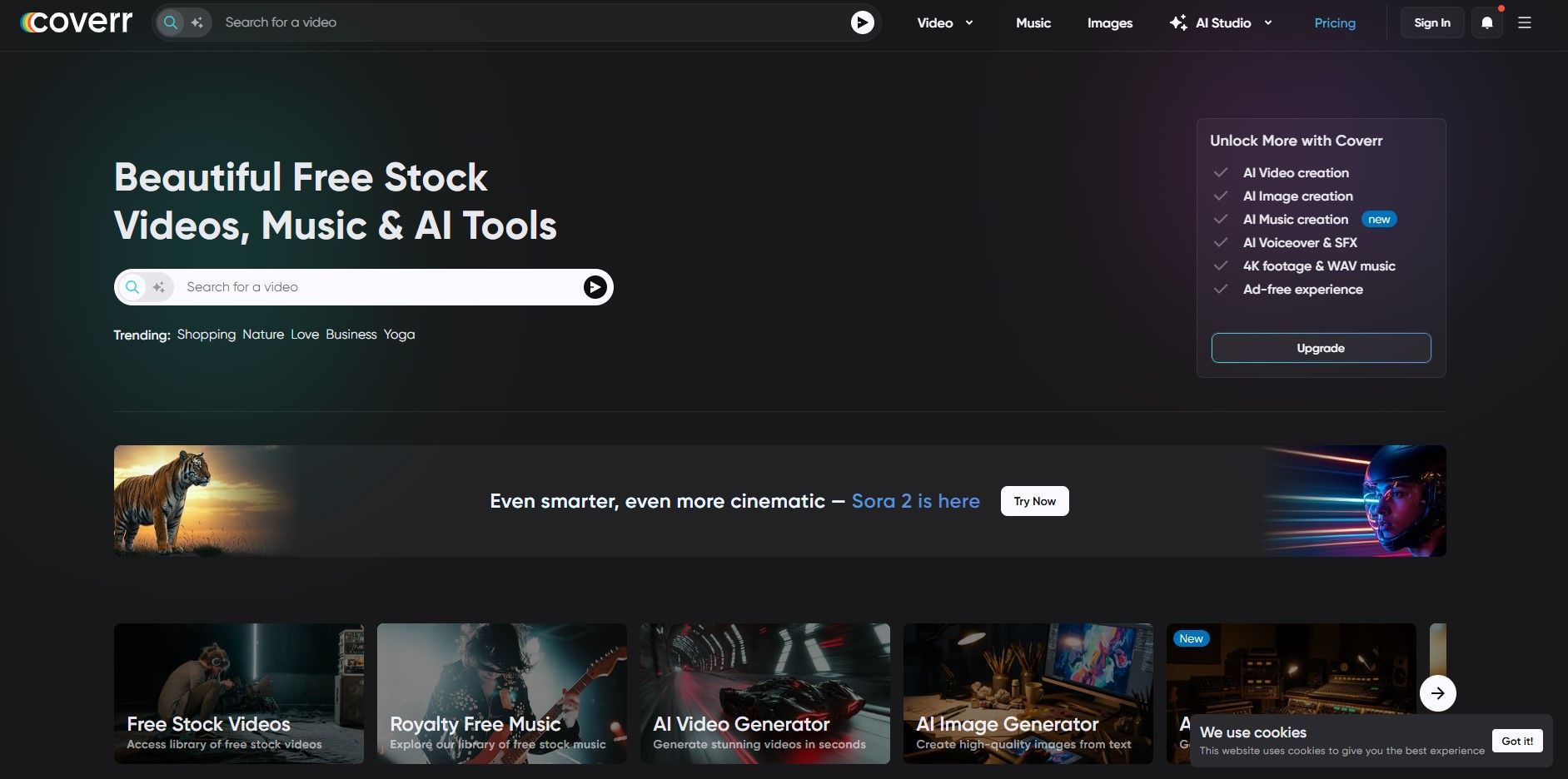
Task: Click the Coverr logo
Action: point(77,22)
